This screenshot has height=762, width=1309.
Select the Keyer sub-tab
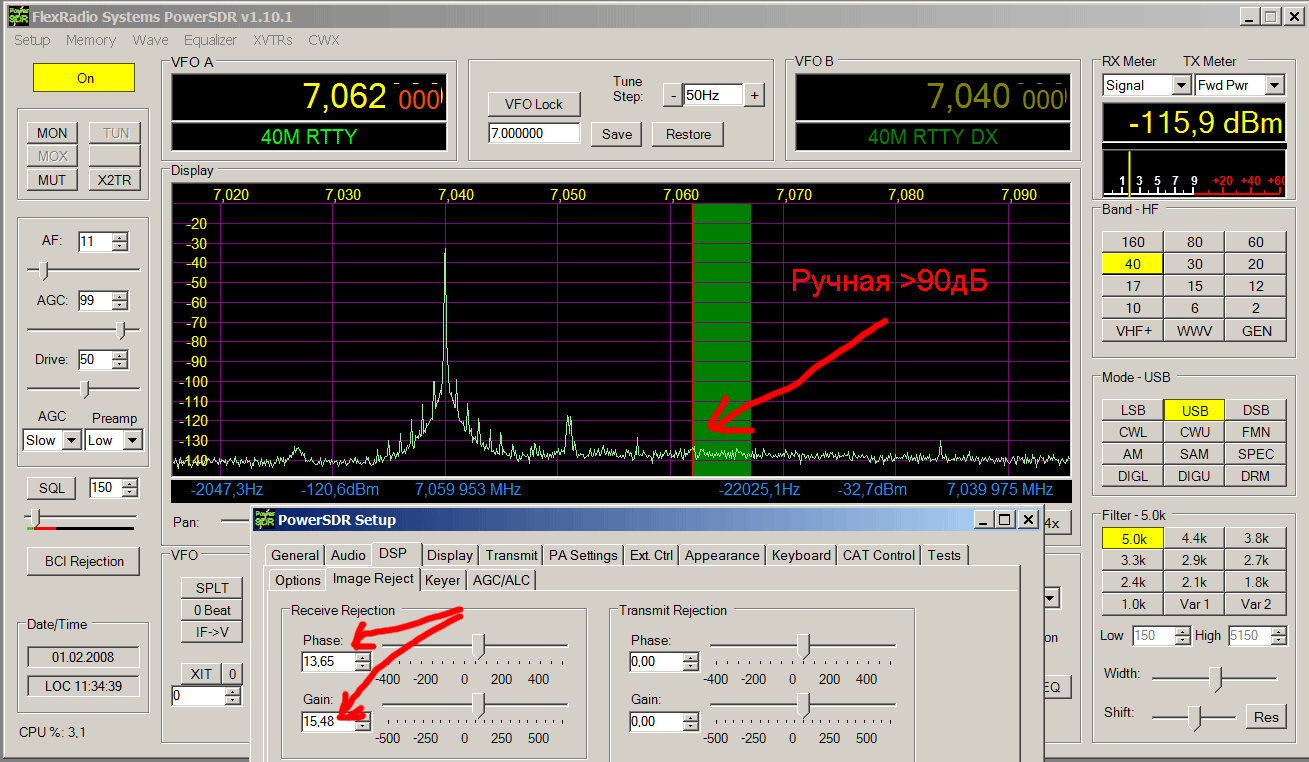coord(442,579)
